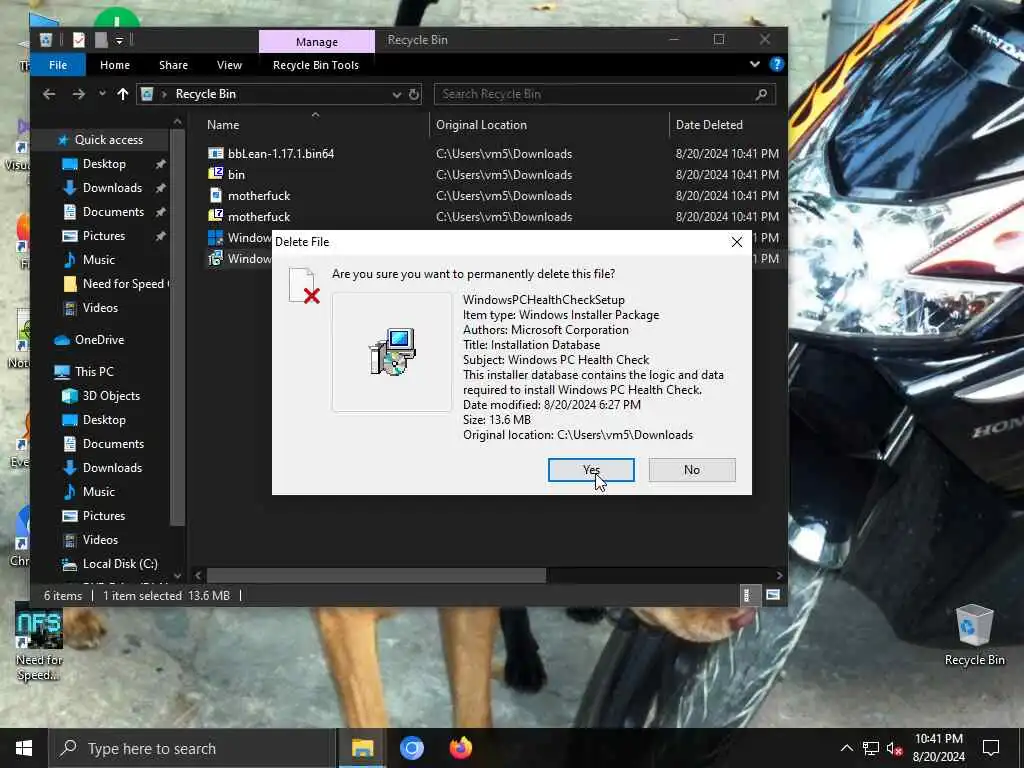Select pinned Documents under Quick access
This screenshot has width=1024, height=768.
113,212
